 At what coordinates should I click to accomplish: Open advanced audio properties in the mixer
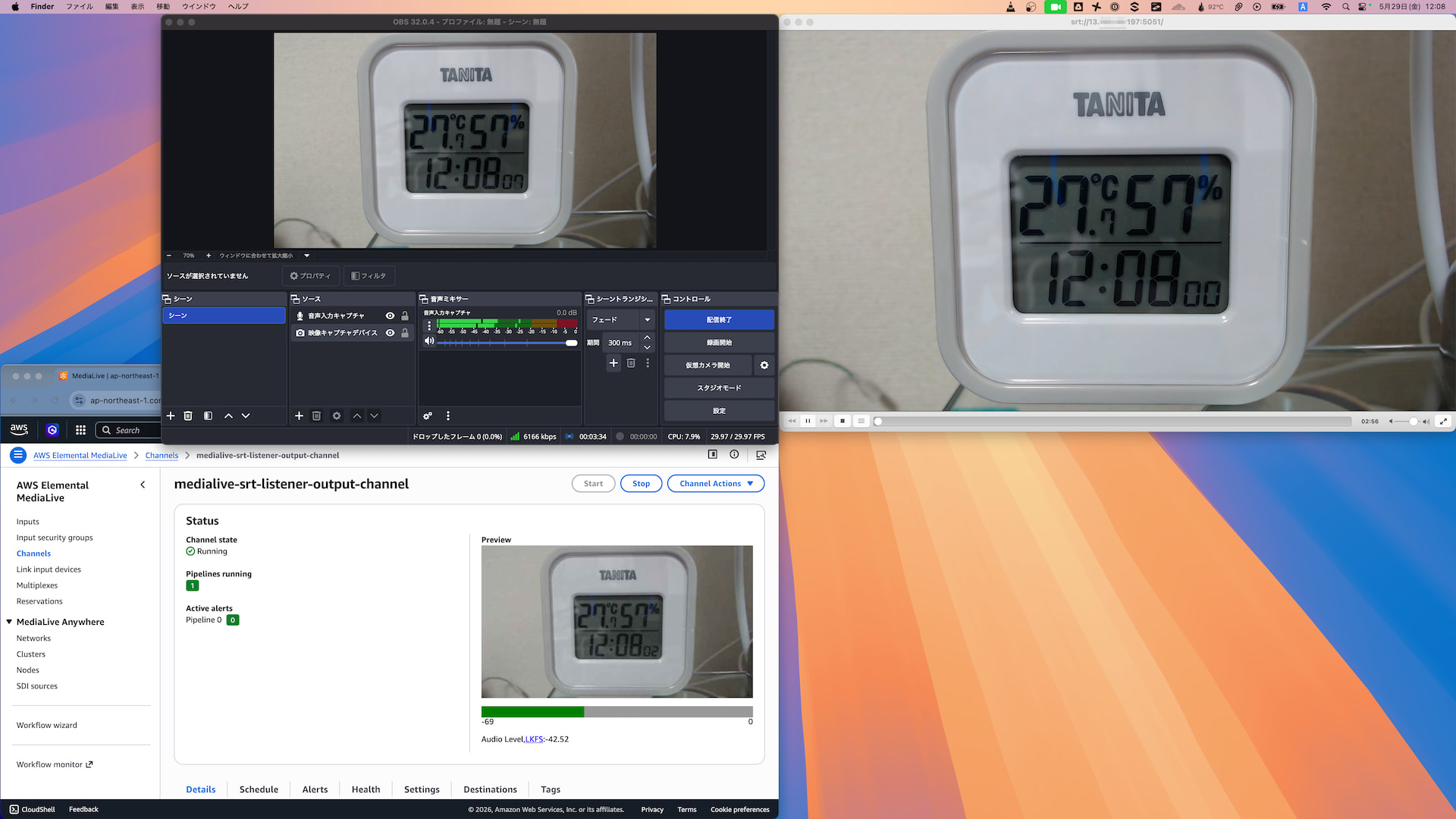point(428,416)
